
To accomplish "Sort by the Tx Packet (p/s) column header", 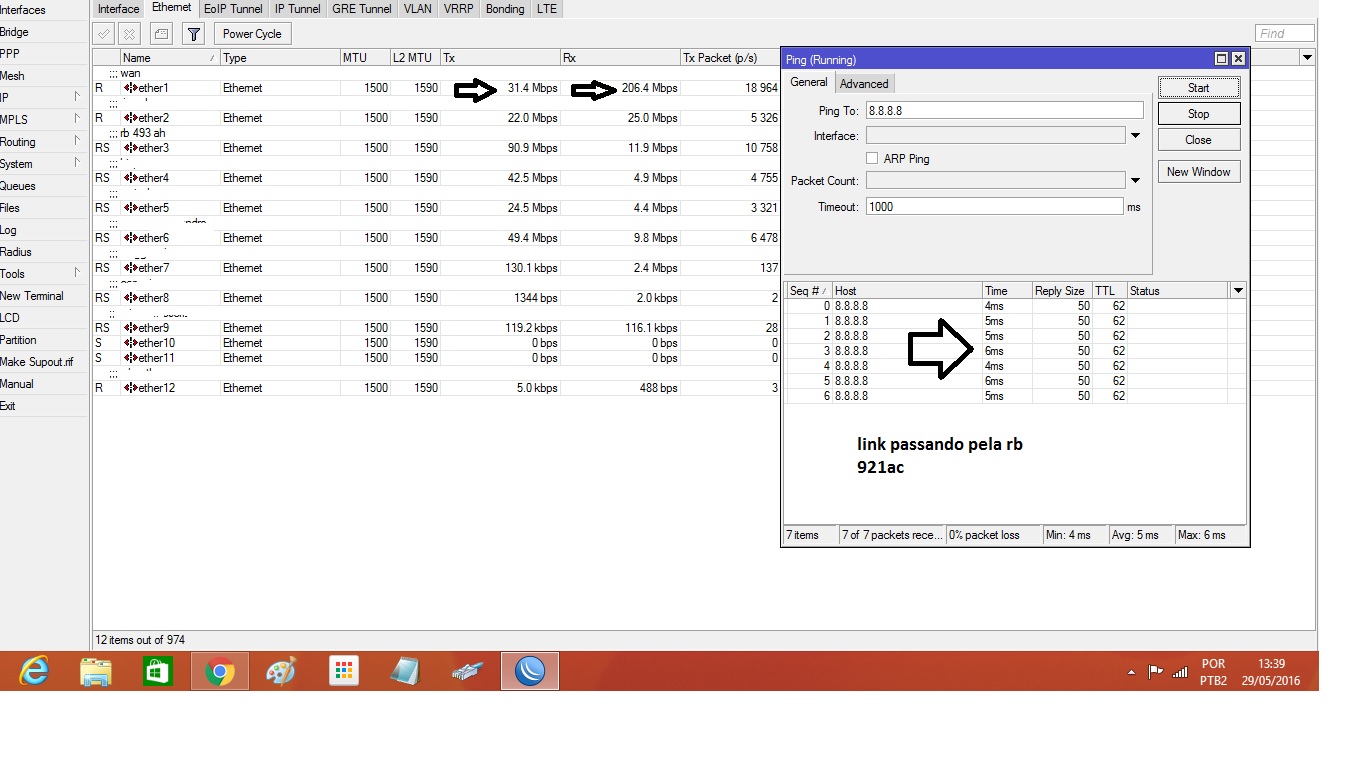I will tap(730, 58).
